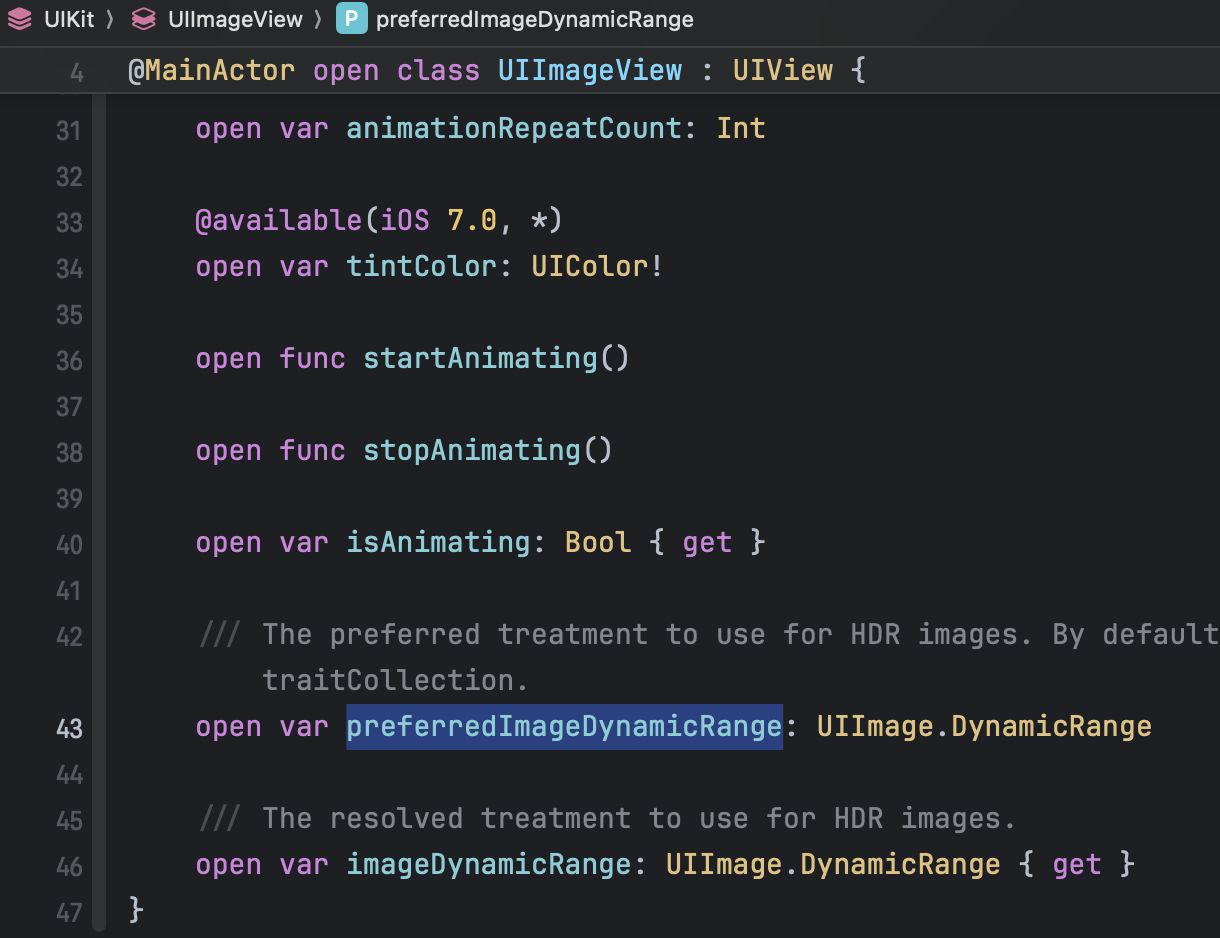Screen dimensions: 1220x938
Task: Click the @MainActor attribute
Action: 211,70
